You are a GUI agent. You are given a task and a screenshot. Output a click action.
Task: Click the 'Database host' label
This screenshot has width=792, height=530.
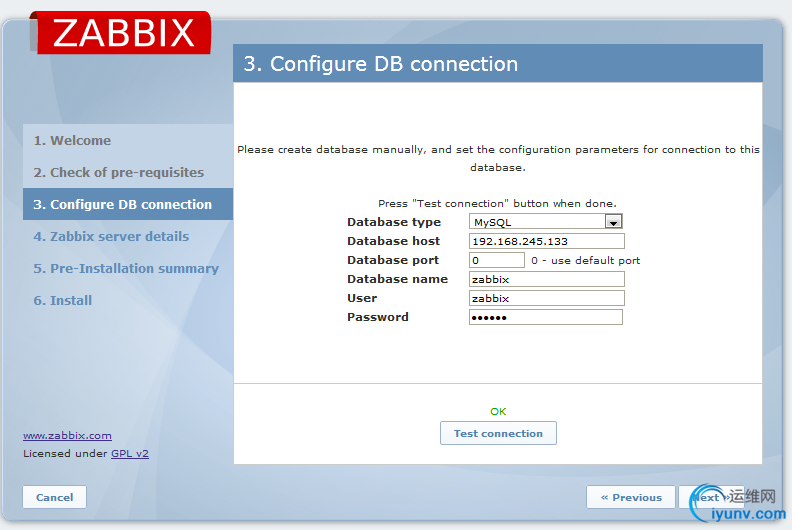pyautogui.click(x=393, y=241)
